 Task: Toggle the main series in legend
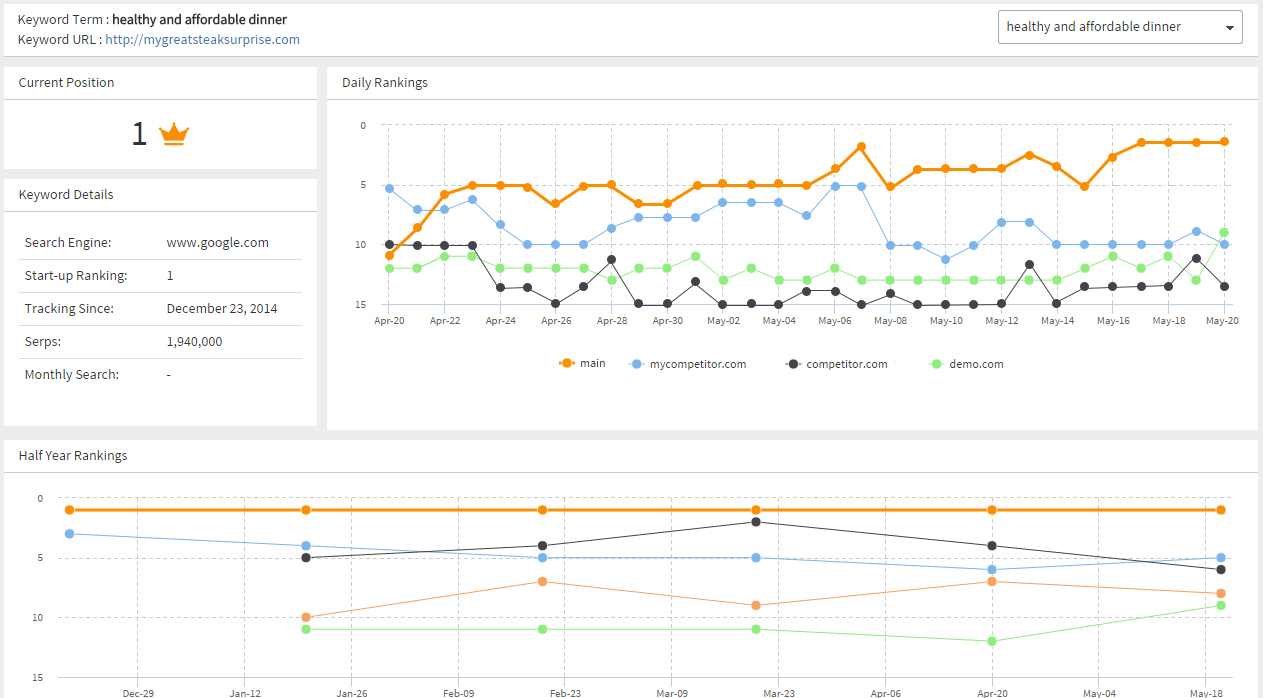tap(582, 364)
